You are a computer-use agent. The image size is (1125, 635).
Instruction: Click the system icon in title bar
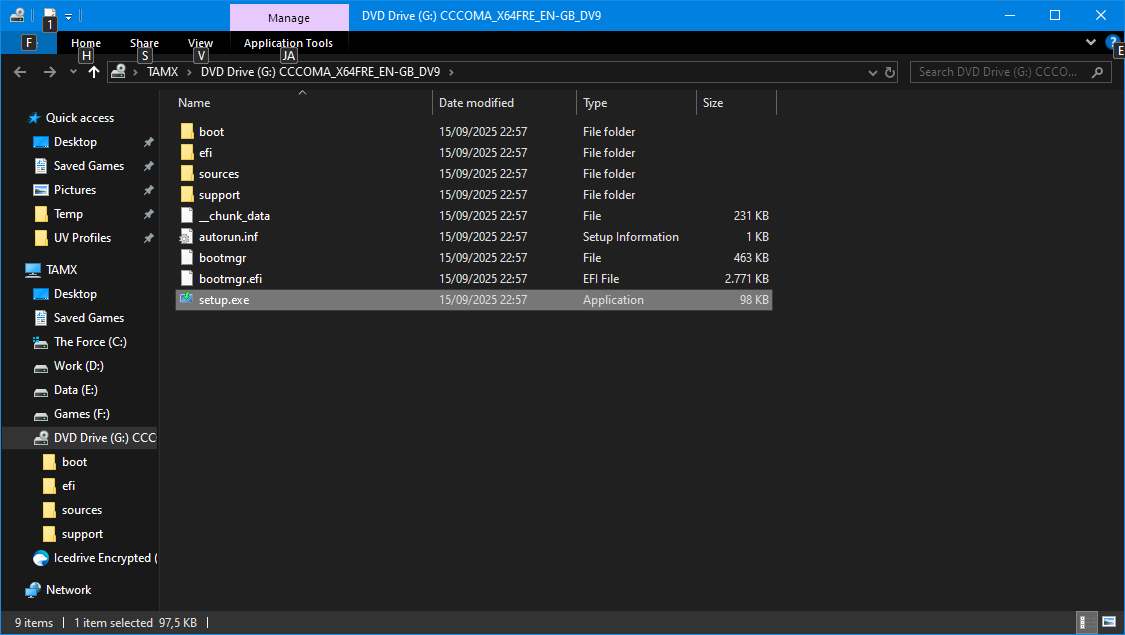click(17, 15)
